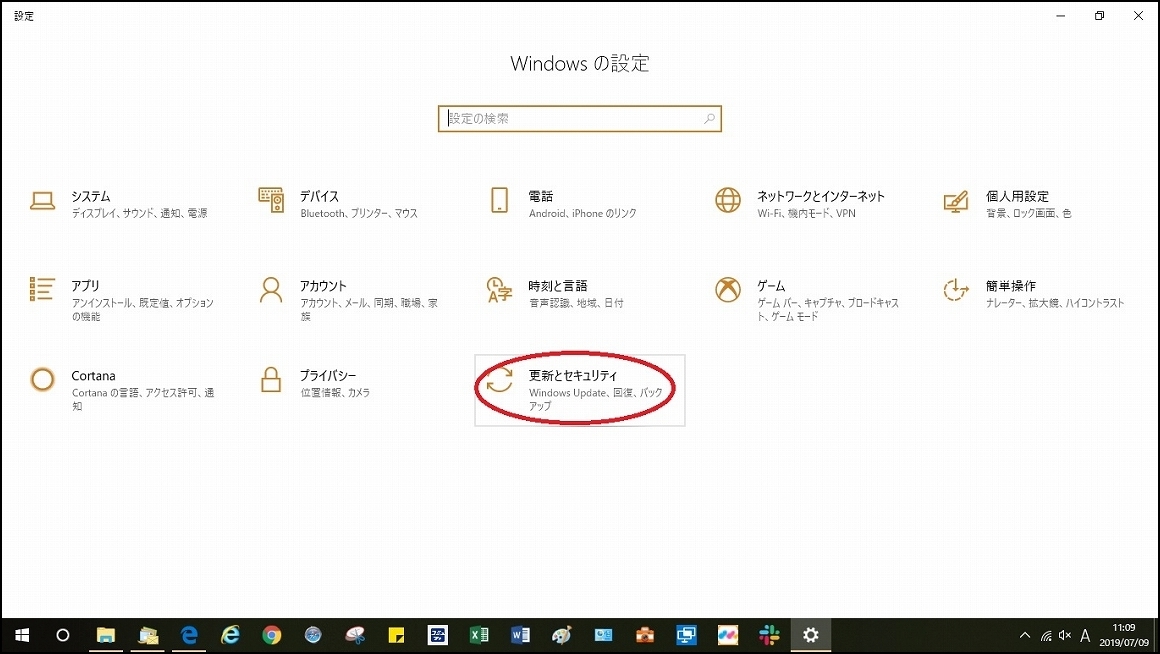Launch Google Chrome from the taskbar

pos(272,635)
